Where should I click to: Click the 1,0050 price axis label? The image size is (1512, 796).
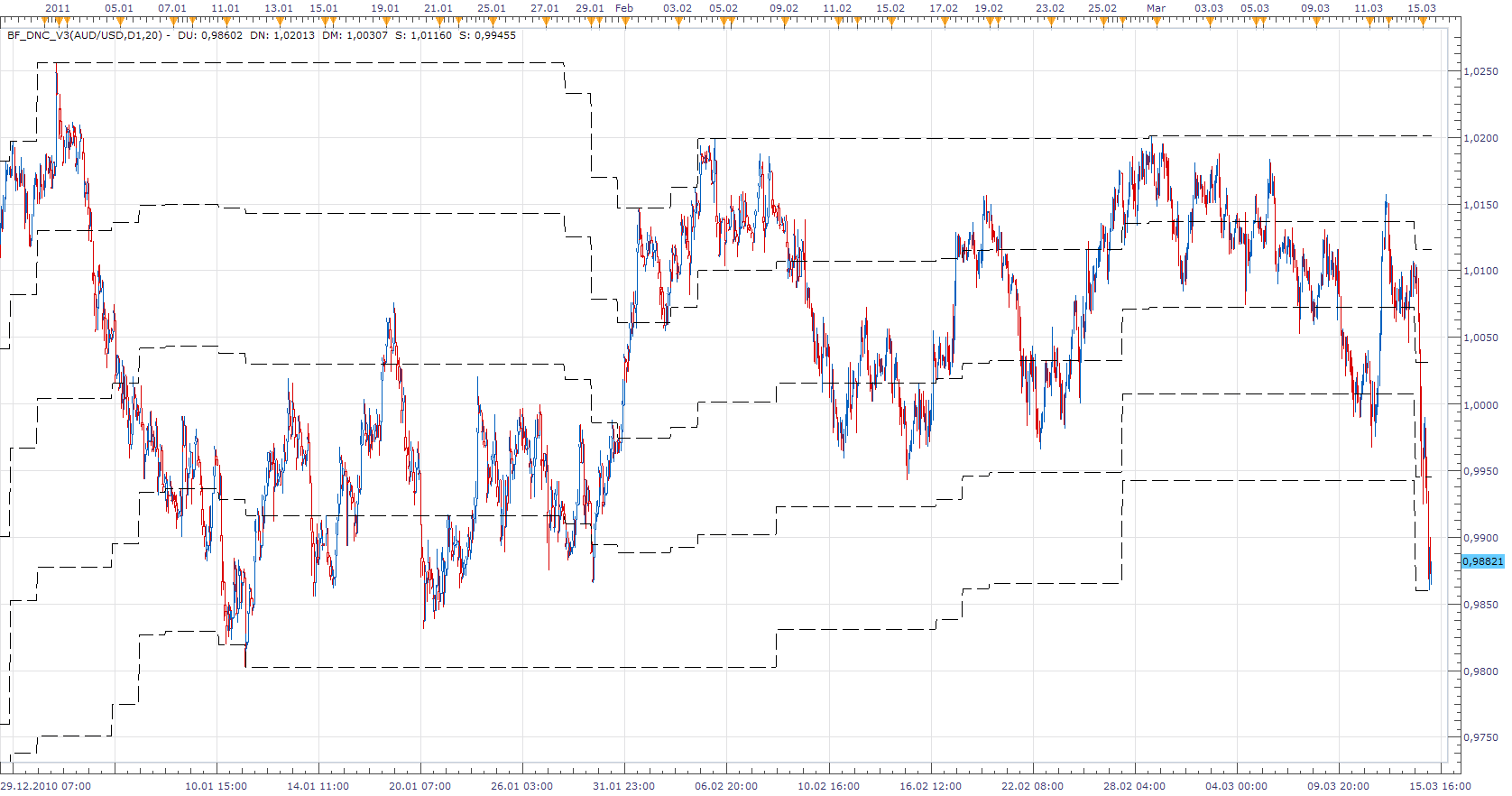click(1481, 338)
